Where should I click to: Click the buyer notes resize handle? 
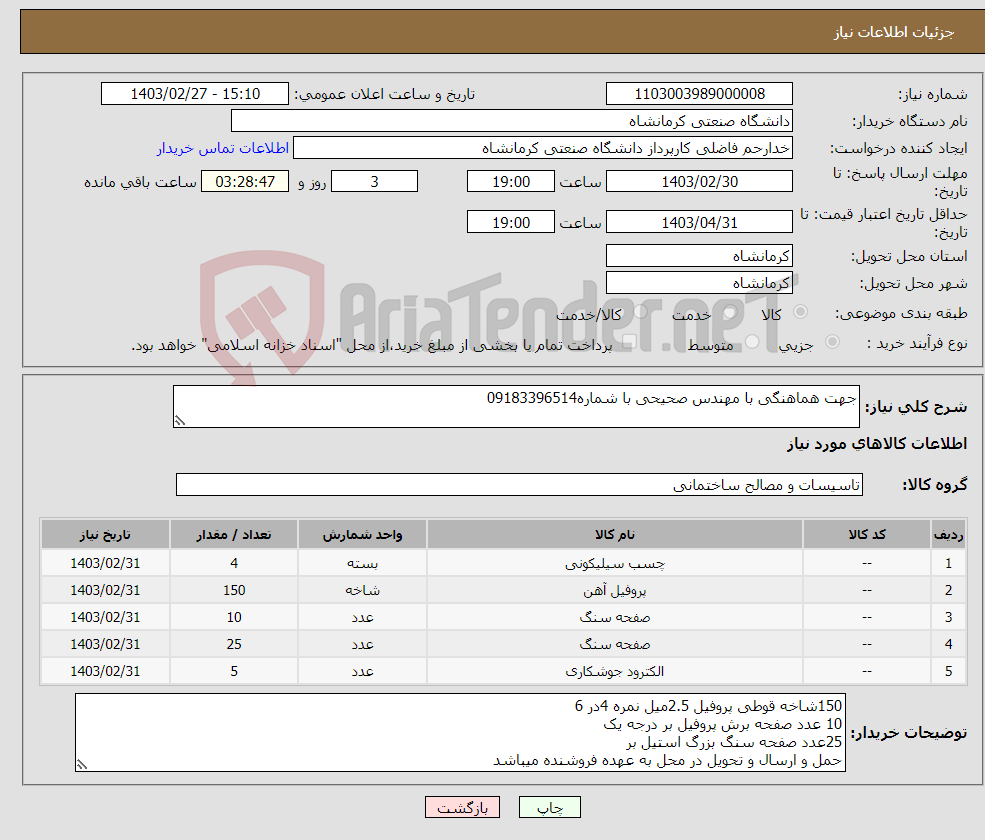tap(82, 765)
